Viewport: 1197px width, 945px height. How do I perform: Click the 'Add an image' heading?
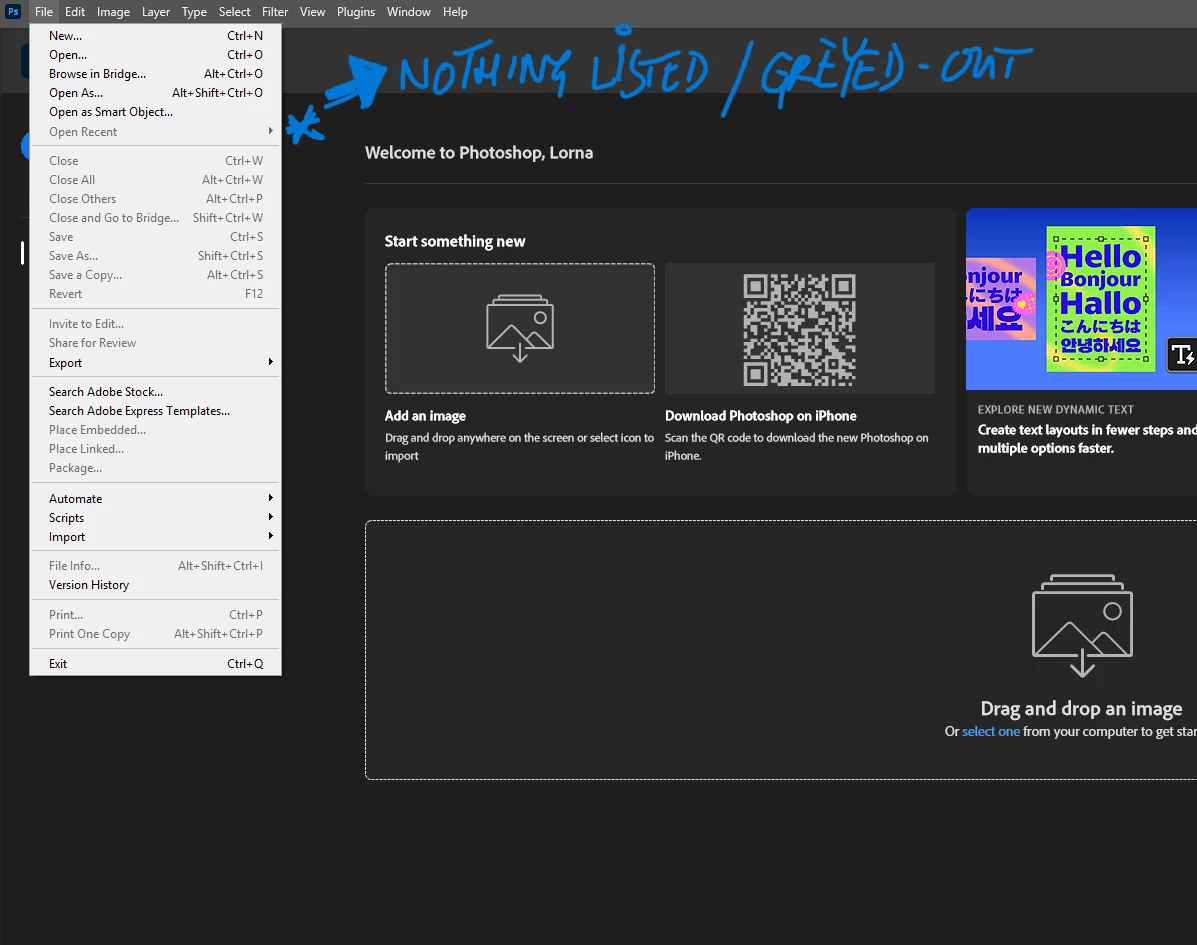pyautogui.click(x=425, y=416)
